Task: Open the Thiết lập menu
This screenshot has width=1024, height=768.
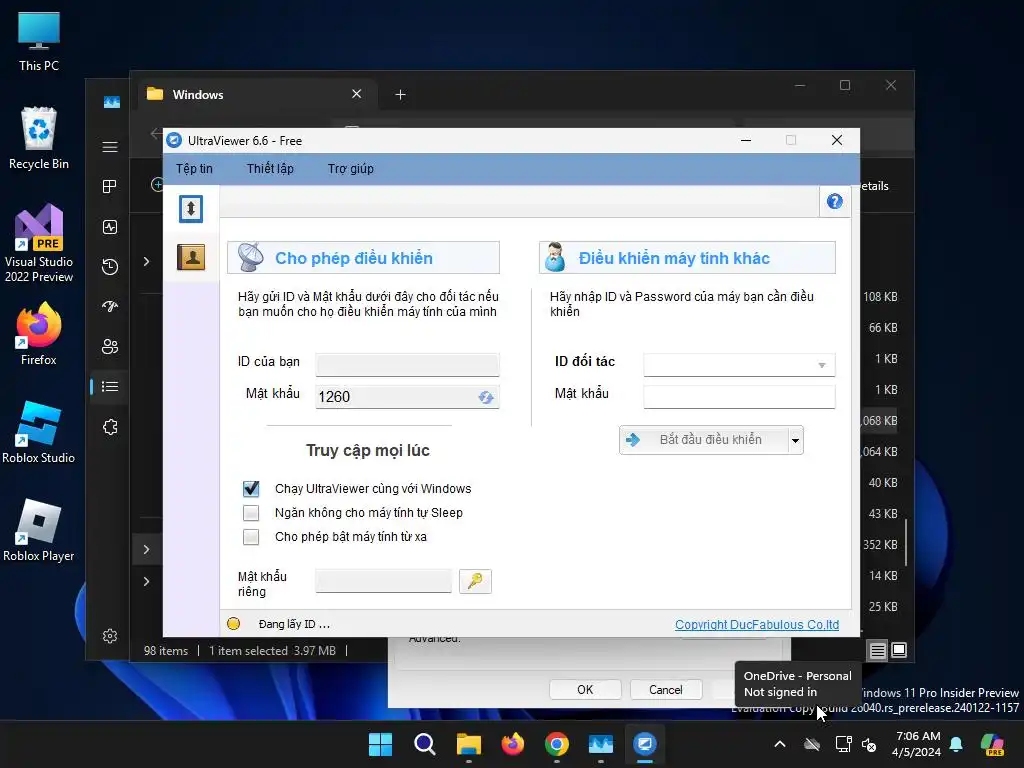Action: [x=270, y=168]
